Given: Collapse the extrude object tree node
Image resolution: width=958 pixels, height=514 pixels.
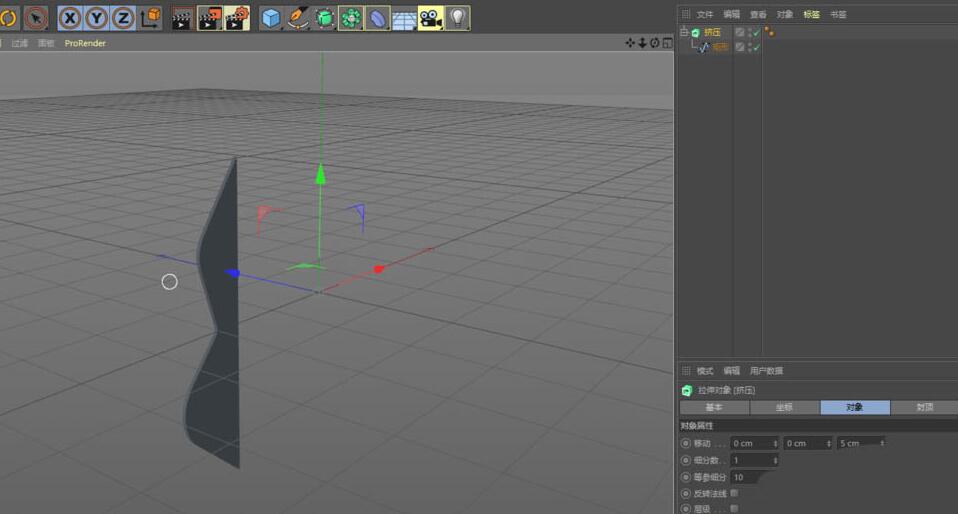Looking at the screenshot, I should [x=684, y=32].
